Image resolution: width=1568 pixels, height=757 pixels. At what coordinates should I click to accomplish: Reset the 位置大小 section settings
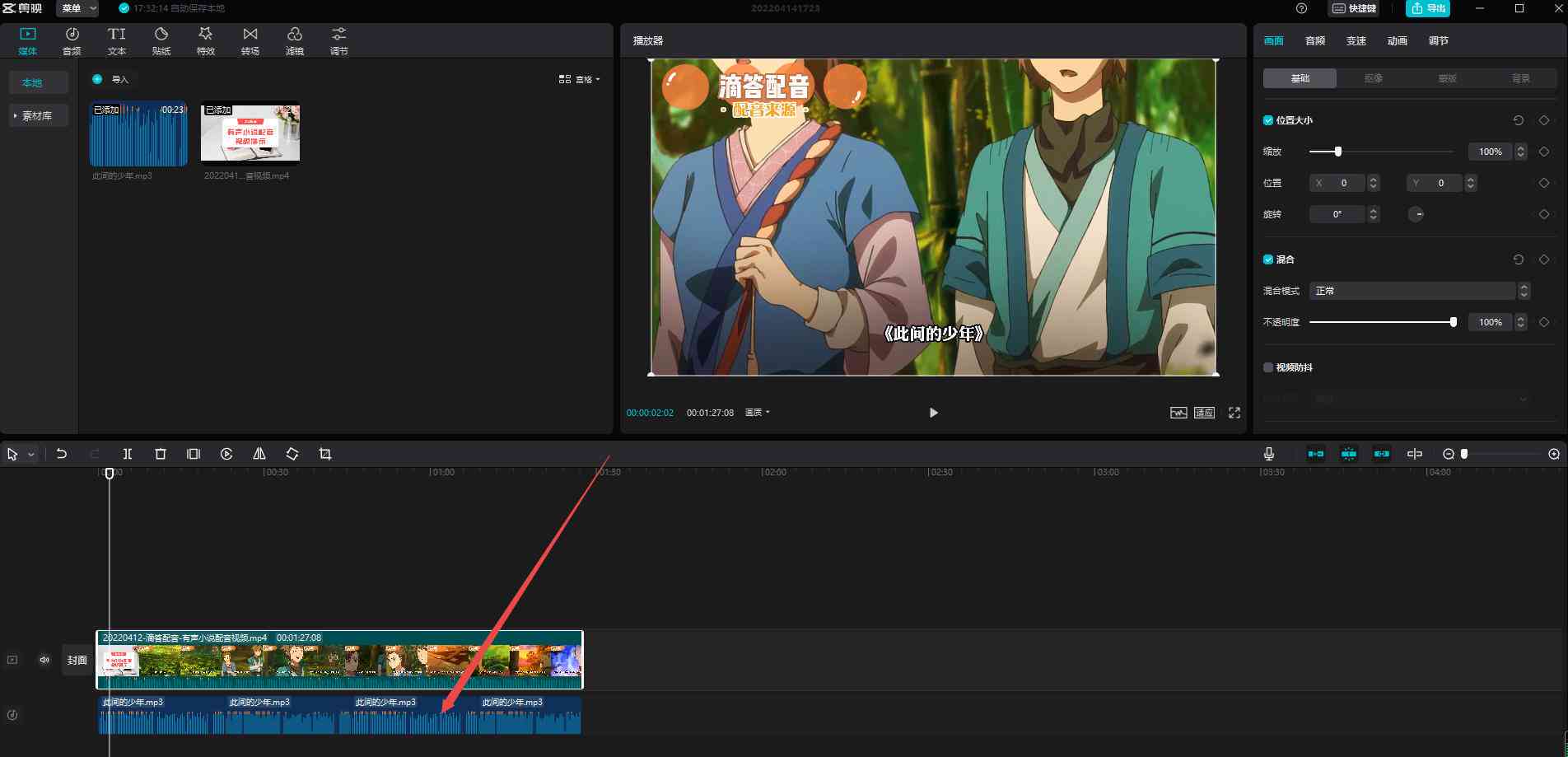point(1519,120)
